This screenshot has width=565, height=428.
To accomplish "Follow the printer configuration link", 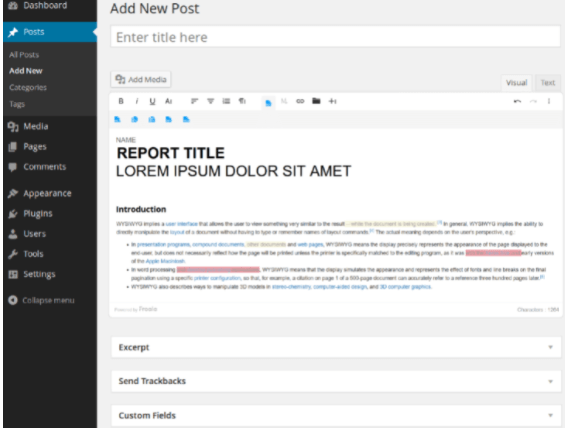I will pos(217,278).
